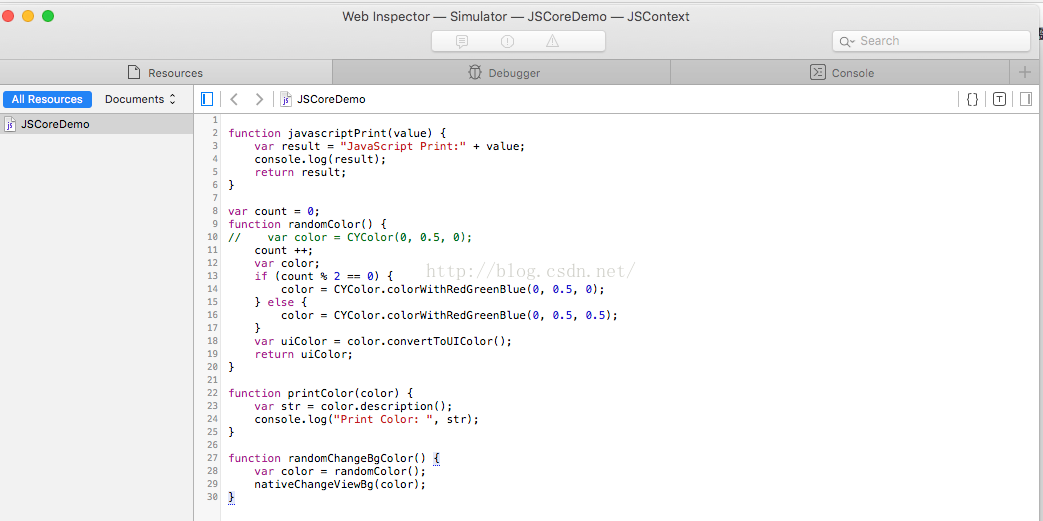Add a new tab with plus button
The width and height of the screenshot is (1043, 521).
click(1025, 73)
